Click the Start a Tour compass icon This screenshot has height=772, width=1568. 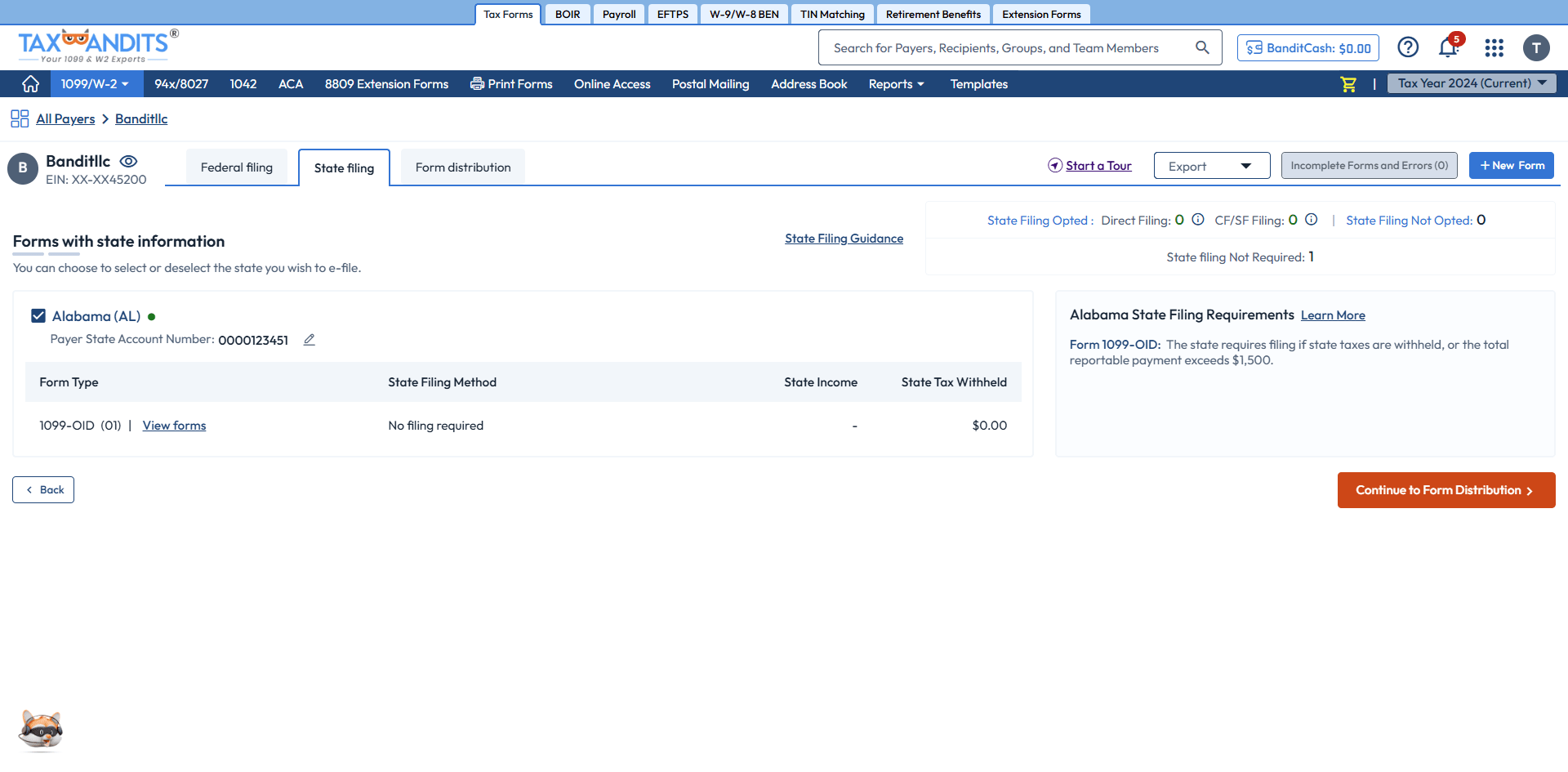point(1055,166)
